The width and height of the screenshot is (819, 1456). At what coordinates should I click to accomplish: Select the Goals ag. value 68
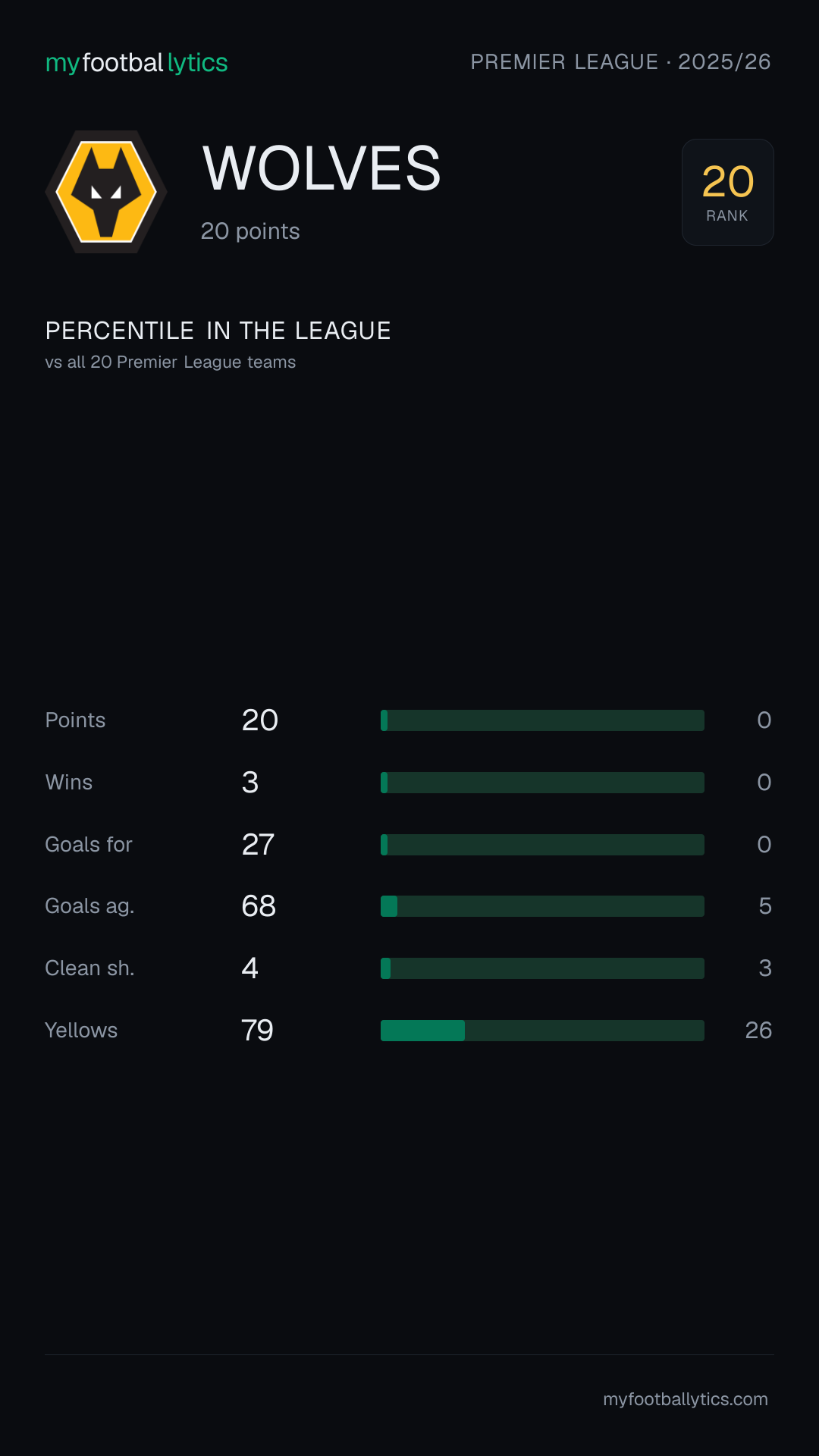point(259,905)
